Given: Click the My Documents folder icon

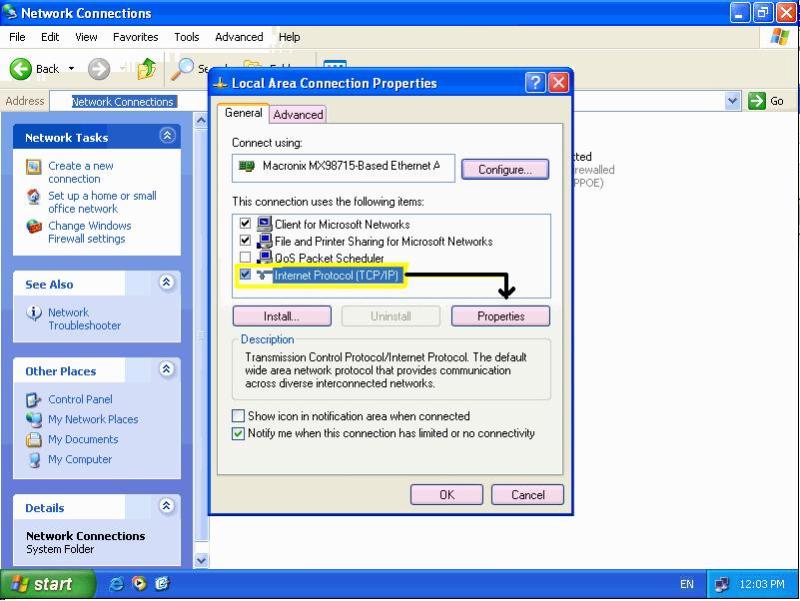Looking at the screenshot, I should tap(34, 439).
